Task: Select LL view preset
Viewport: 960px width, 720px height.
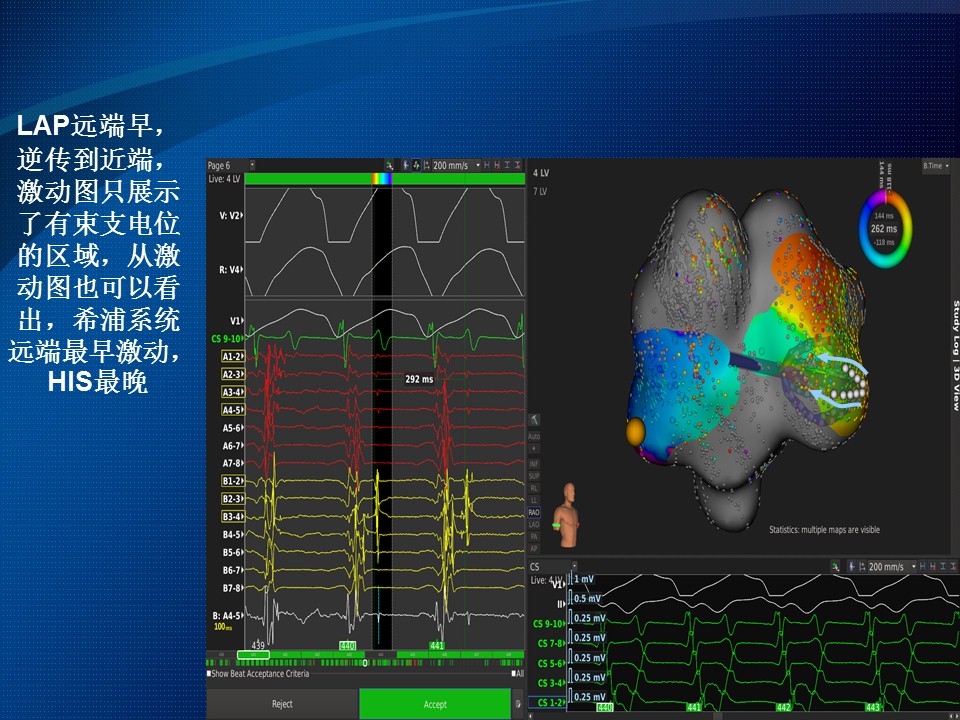Action: click(x=534, y=500)
